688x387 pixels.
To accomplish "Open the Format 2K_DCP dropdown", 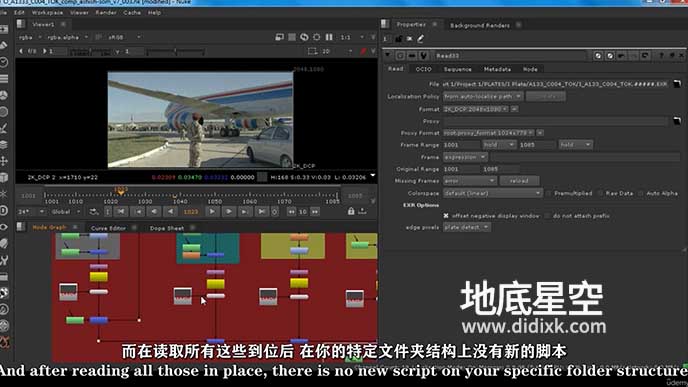I will [476, 109].
